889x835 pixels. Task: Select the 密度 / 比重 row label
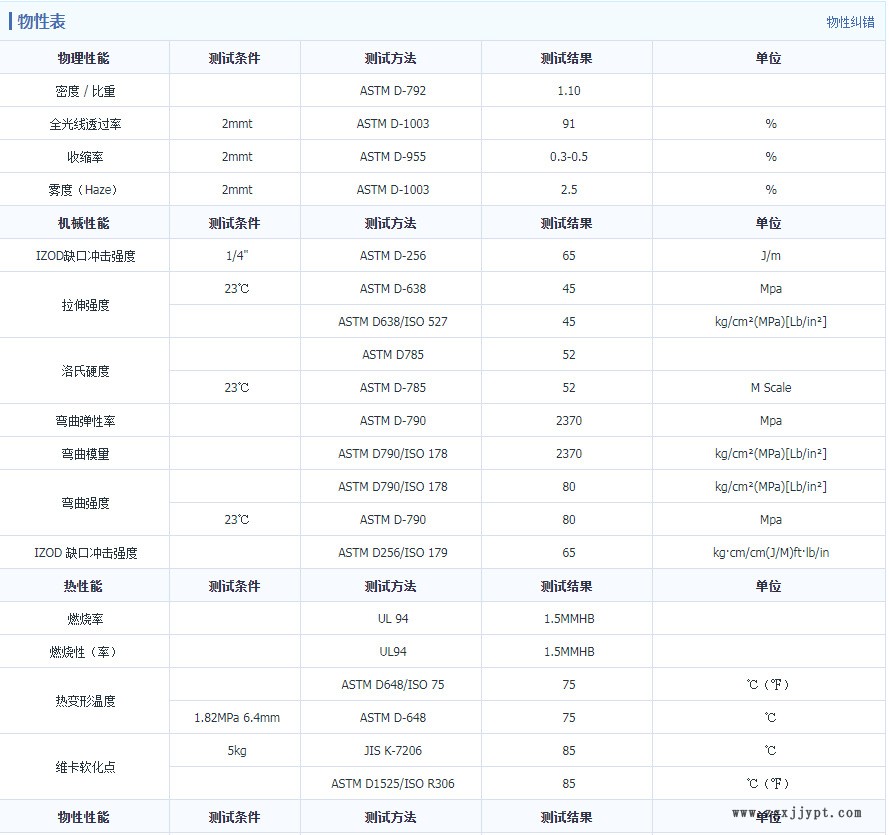tap(85, 91)
